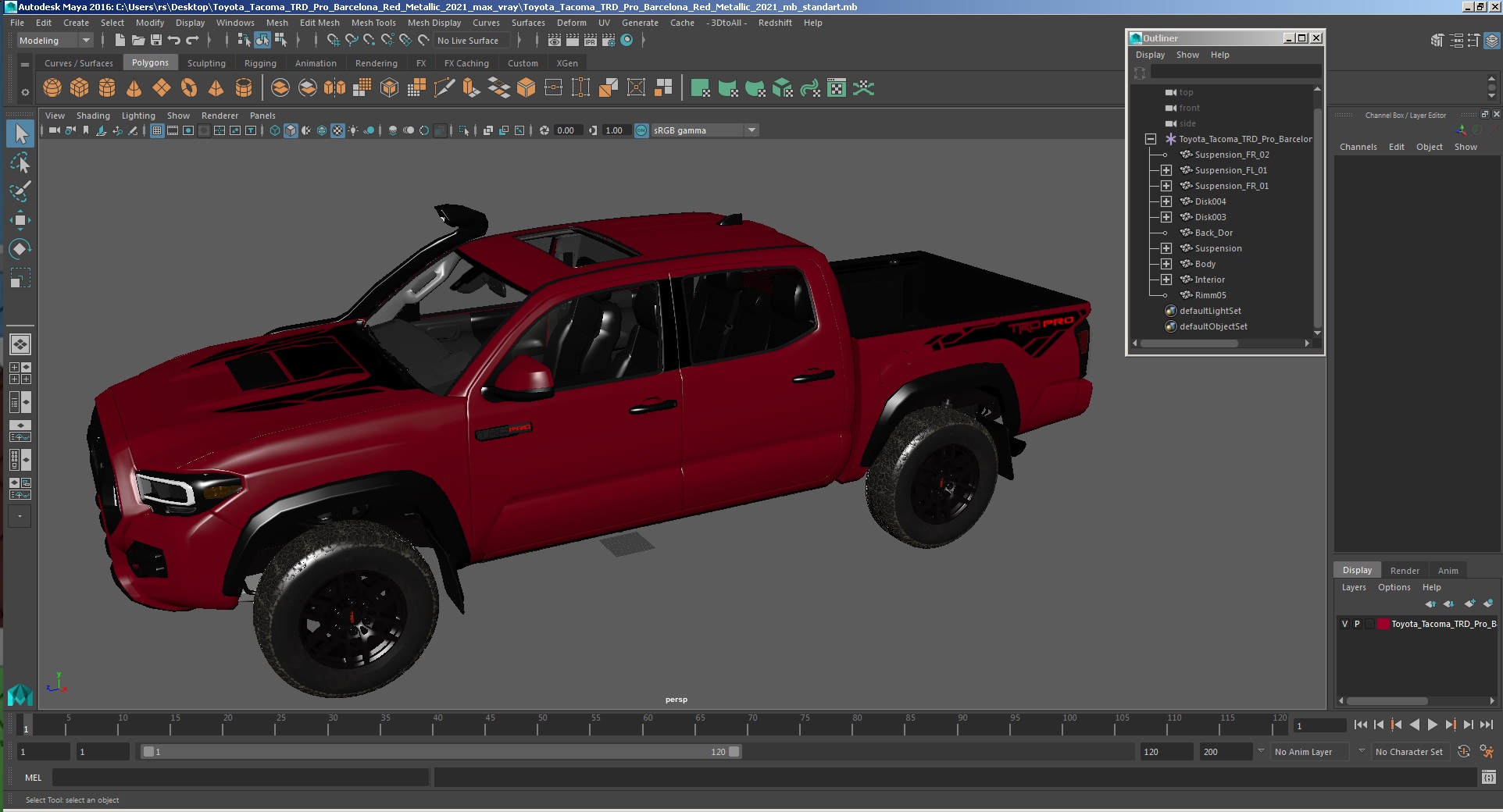Click Channels in Channel Box
Screen dimensions: 1503x812
[1358, 147]
